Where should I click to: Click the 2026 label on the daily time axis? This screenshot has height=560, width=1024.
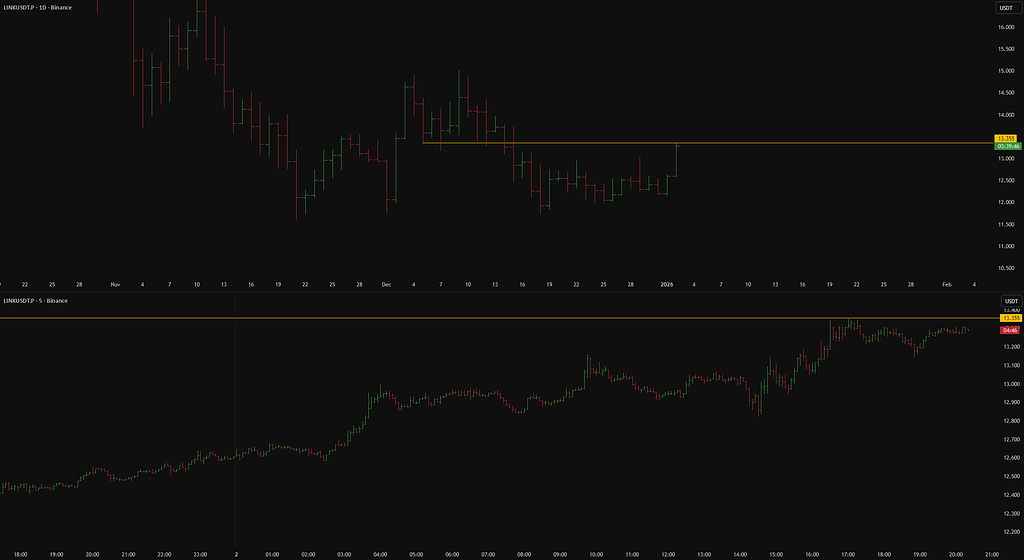[667, 284]
